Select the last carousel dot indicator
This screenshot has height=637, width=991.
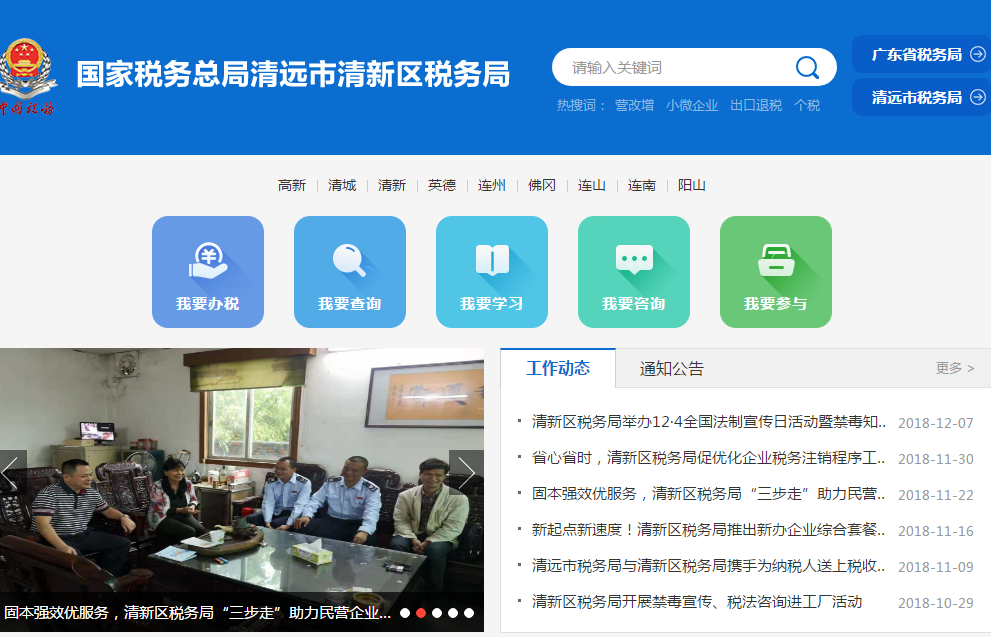pos(469,613)
